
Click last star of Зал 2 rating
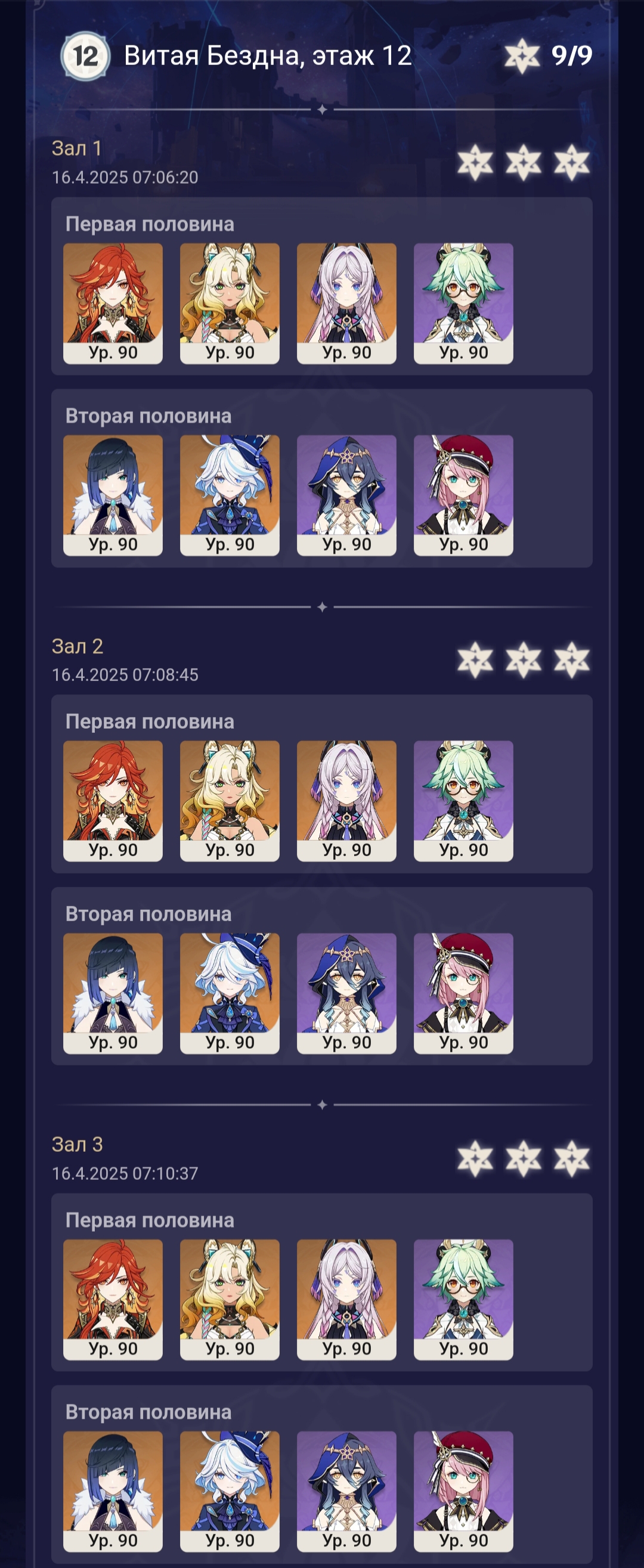coord(572,660)
